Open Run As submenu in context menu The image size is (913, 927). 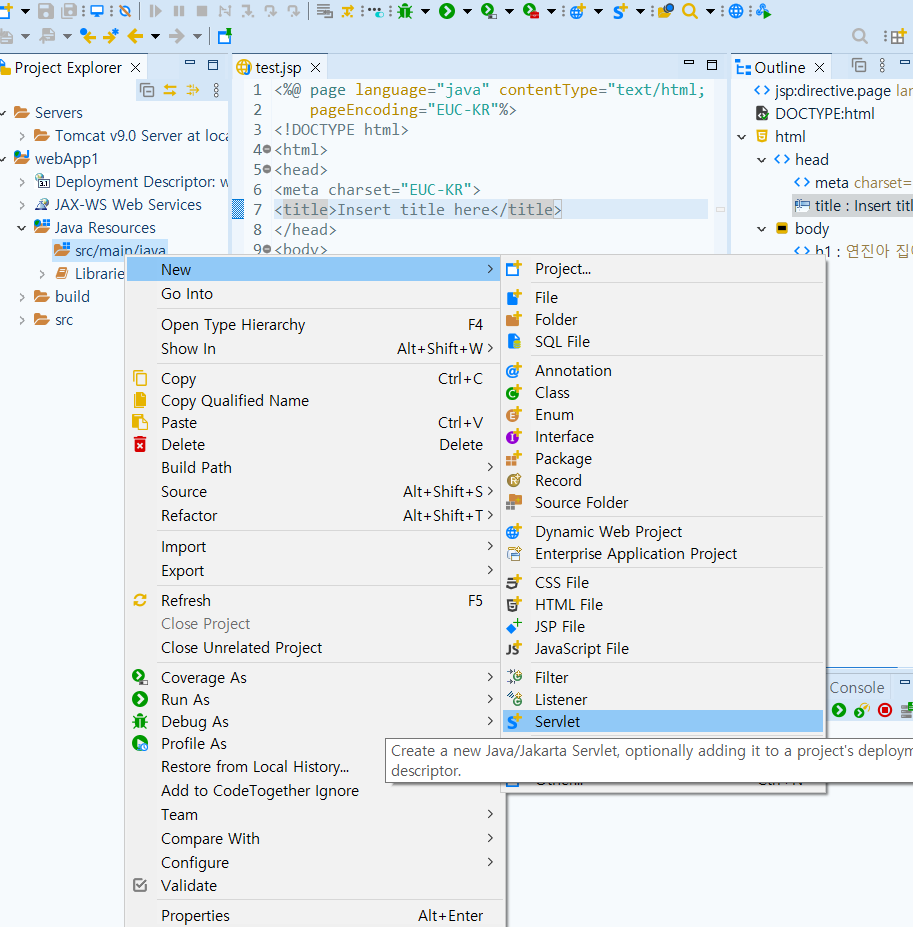coord(314,700)
